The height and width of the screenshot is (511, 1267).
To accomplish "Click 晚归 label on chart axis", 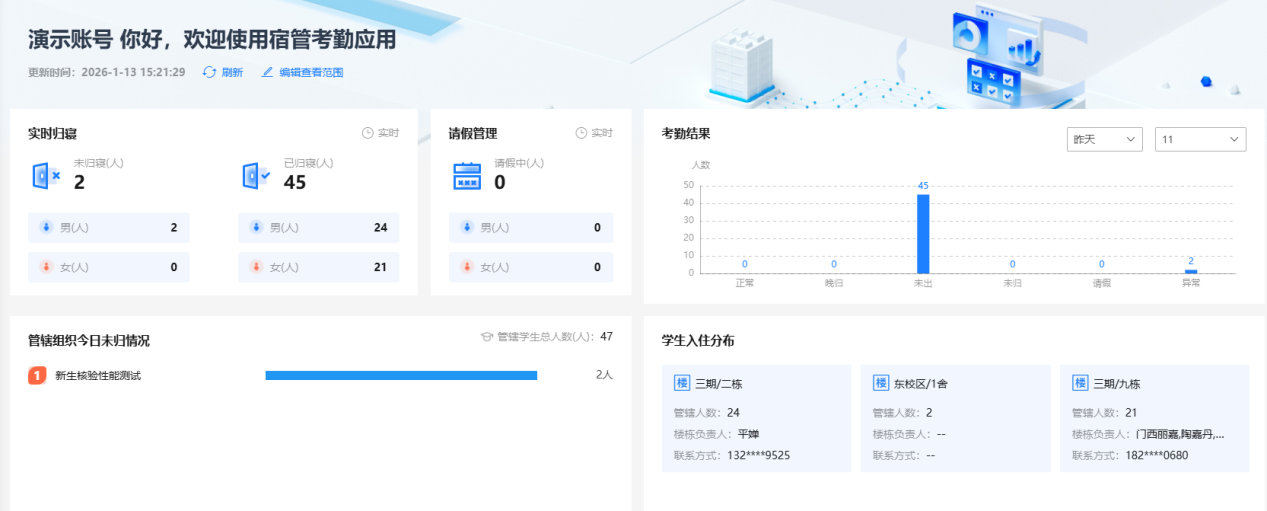I will (834, 283).
